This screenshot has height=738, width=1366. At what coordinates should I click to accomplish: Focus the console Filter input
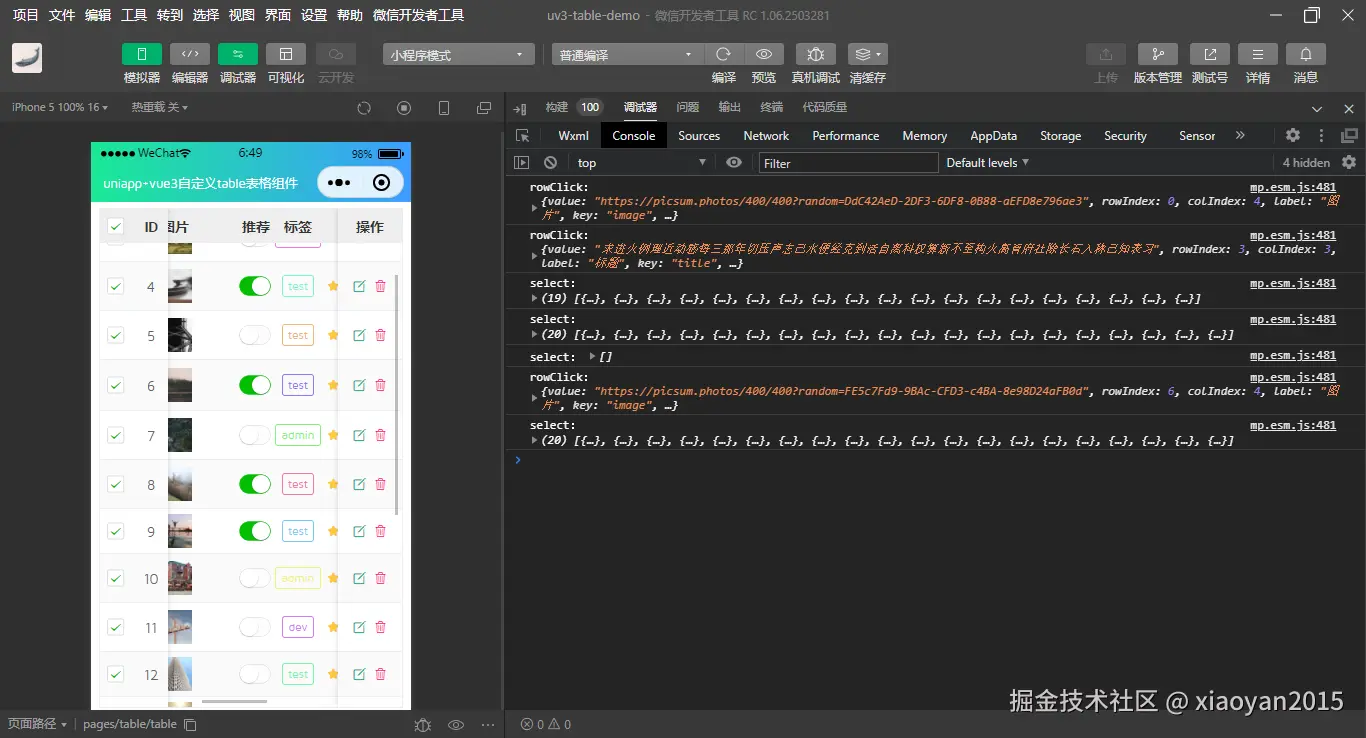(848, 163)
